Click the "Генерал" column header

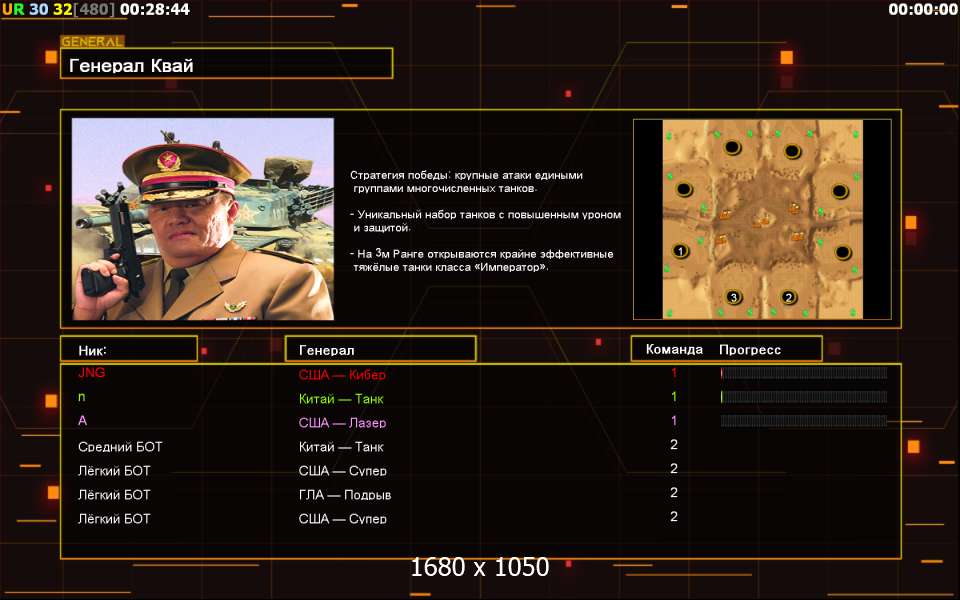tap(380, 350)
